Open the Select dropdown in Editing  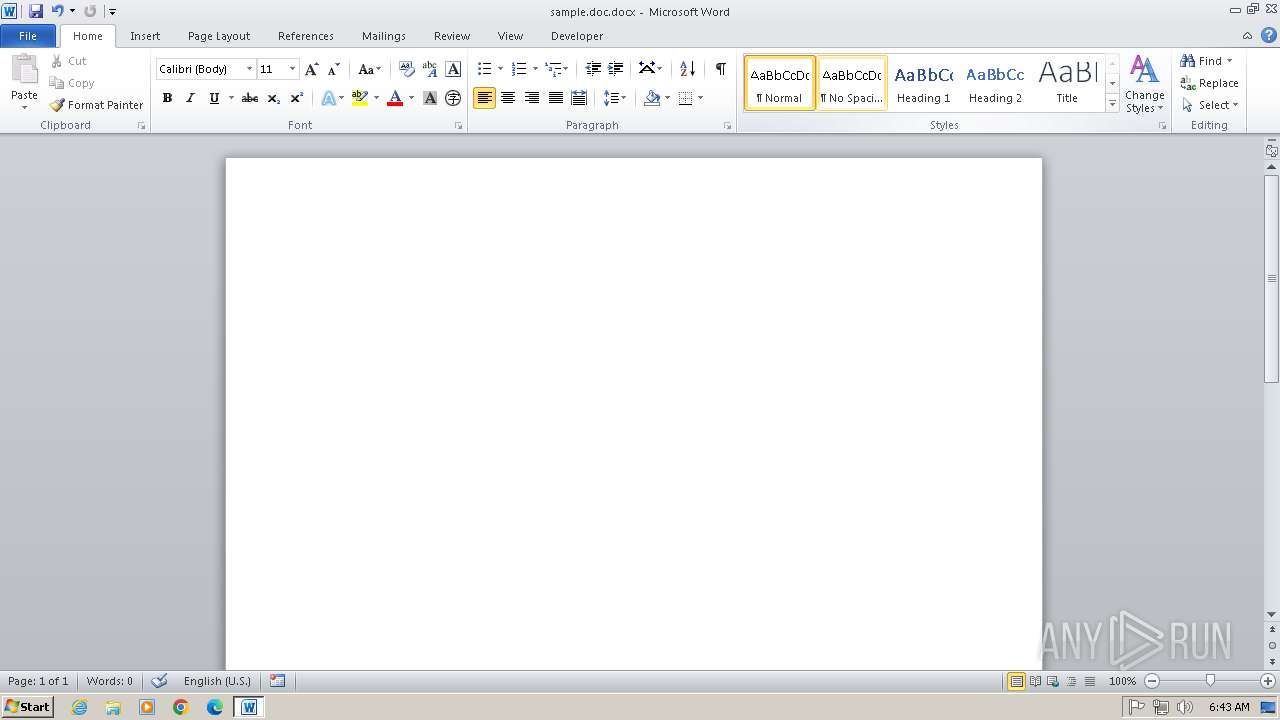[1211, 105]
